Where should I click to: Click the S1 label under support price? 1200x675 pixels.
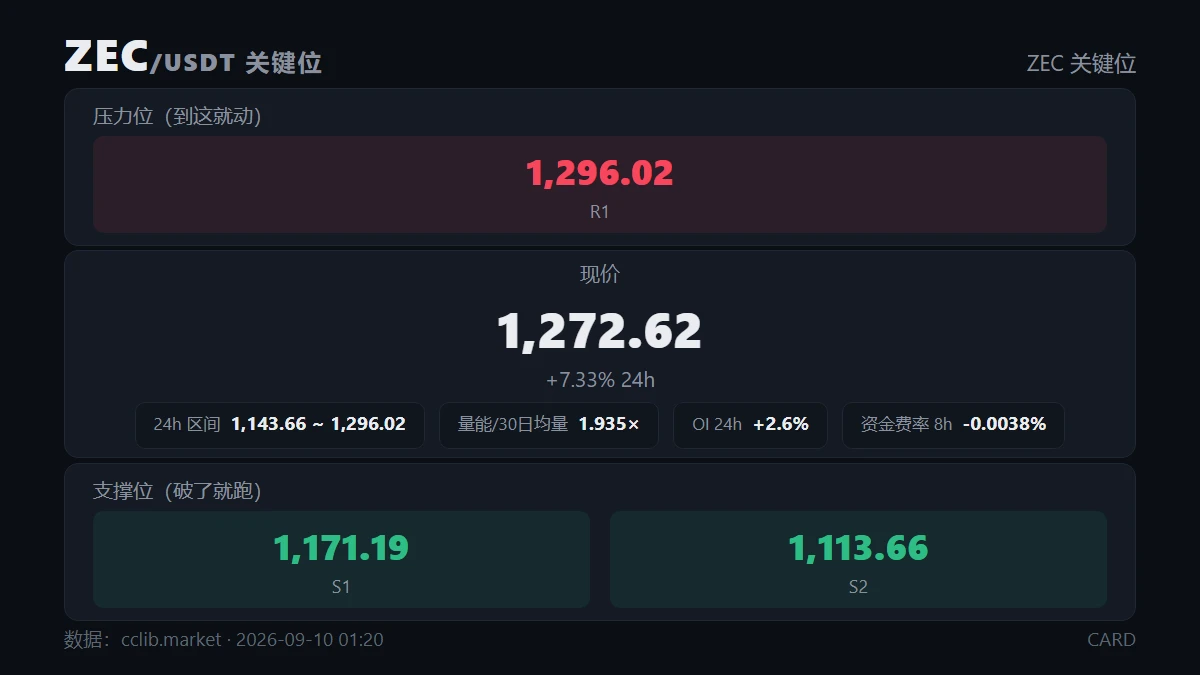click(x=341, y=587)
